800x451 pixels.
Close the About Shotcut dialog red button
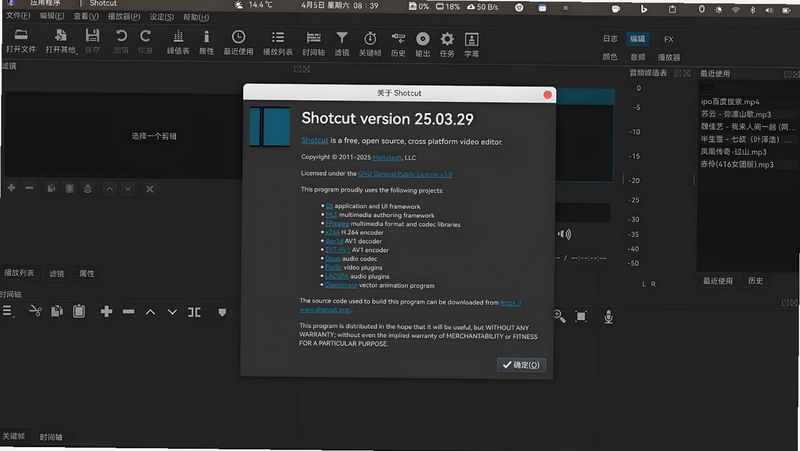[x=547, y=94]
